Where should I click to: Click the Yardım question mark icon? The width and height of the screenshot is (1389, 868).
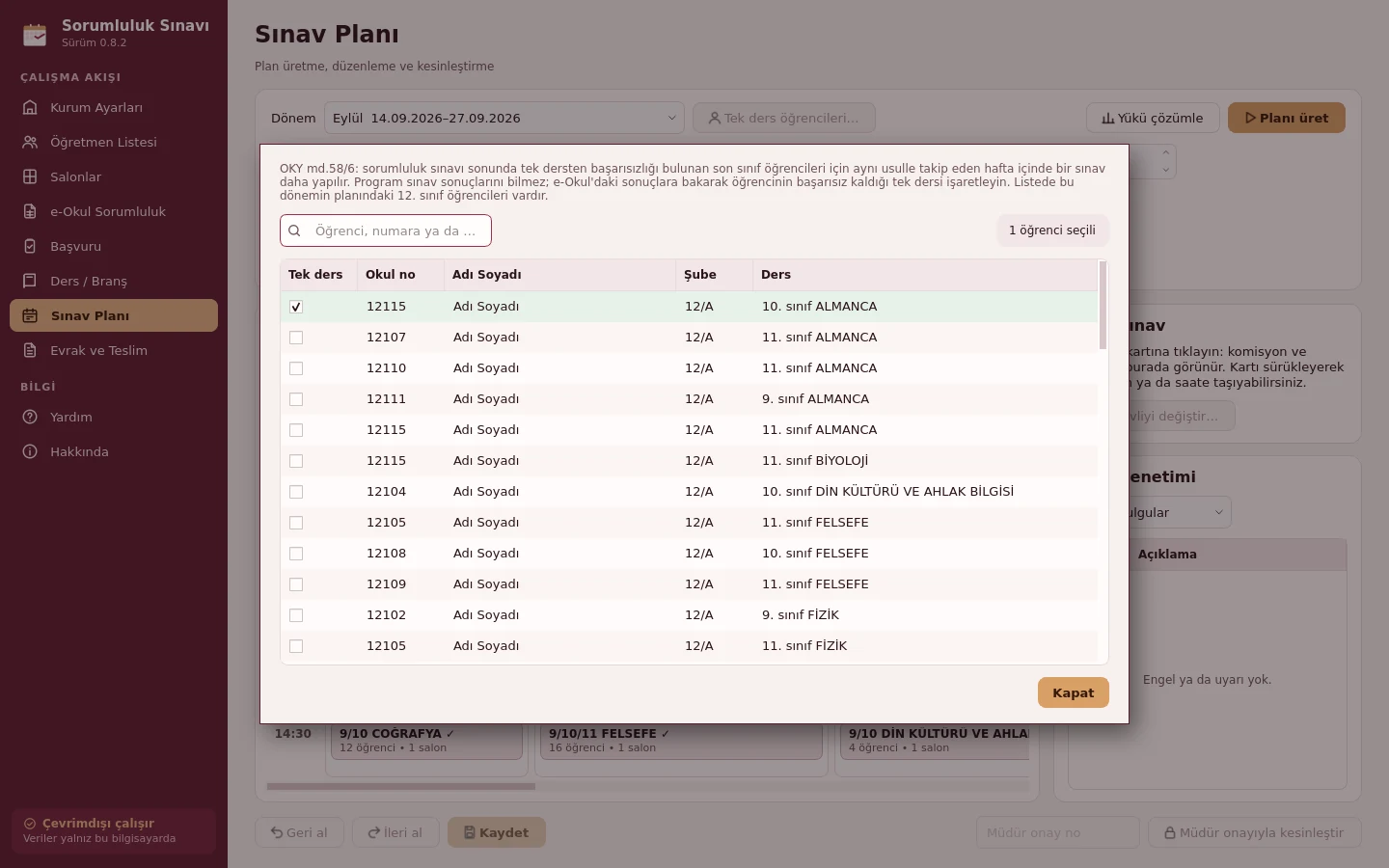[30, 417]
